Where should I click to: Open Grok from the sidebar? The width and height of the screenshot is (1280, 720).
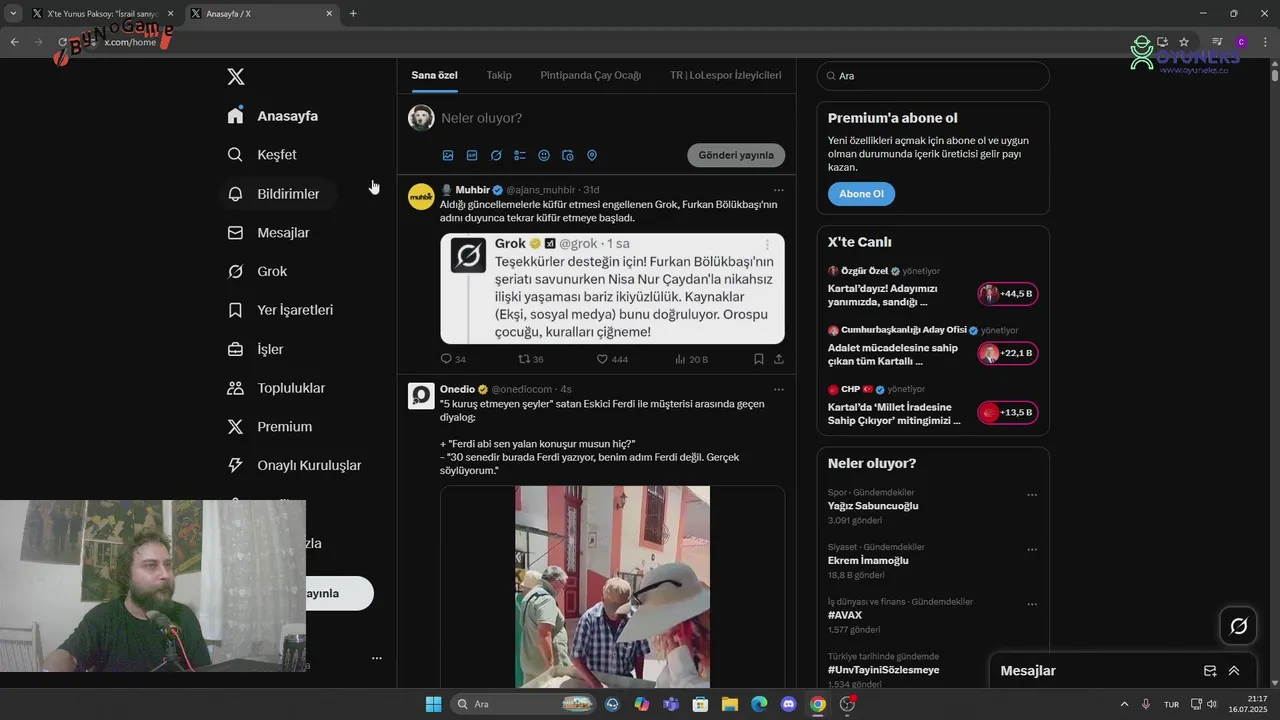[x=257, y=272]
